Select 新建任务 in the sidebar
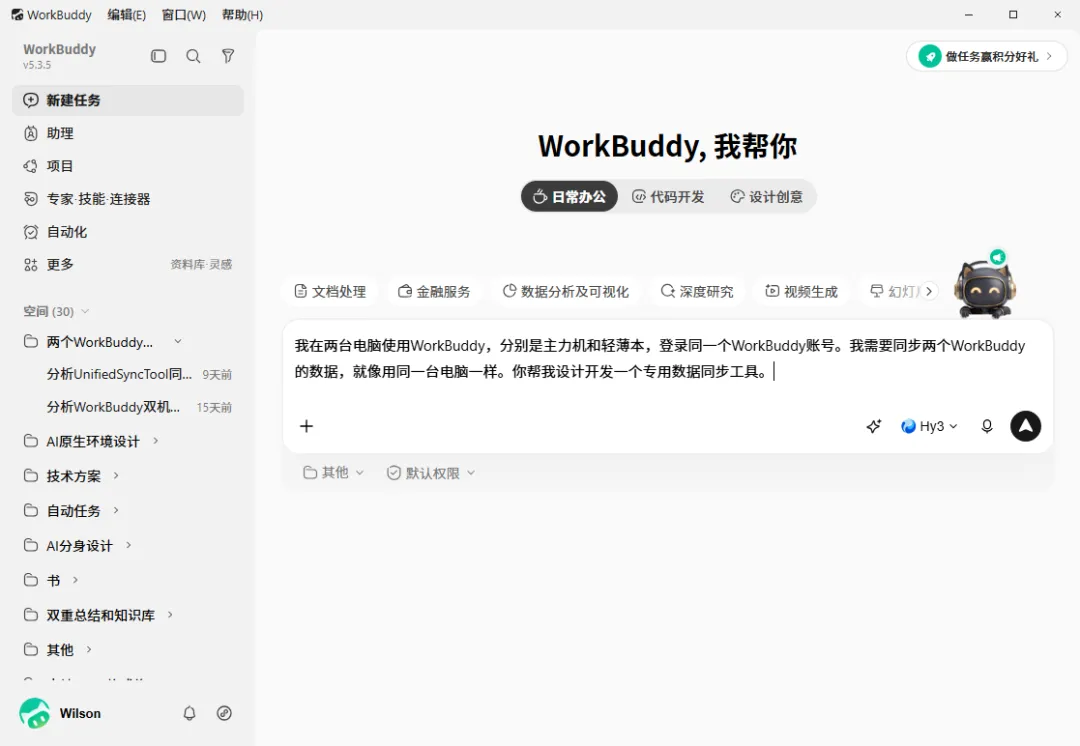 [x=128, y=101]
